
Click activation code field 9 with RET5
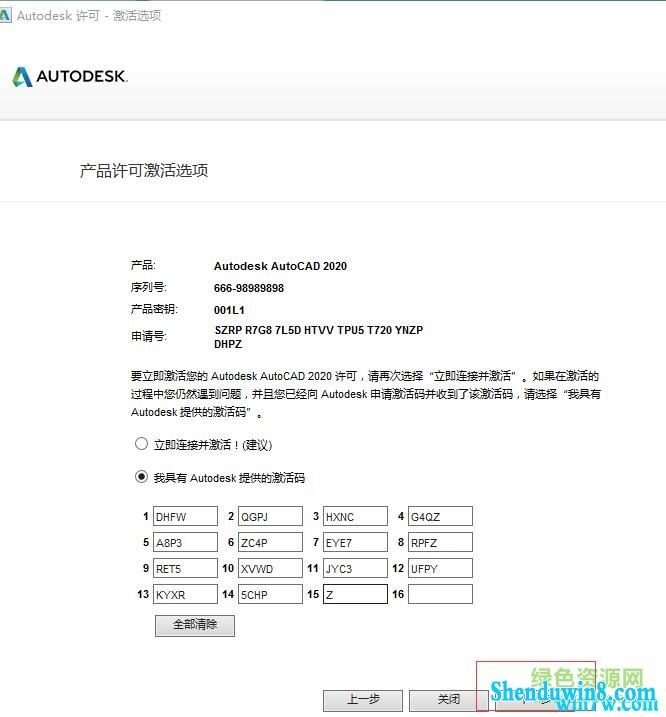185,568
